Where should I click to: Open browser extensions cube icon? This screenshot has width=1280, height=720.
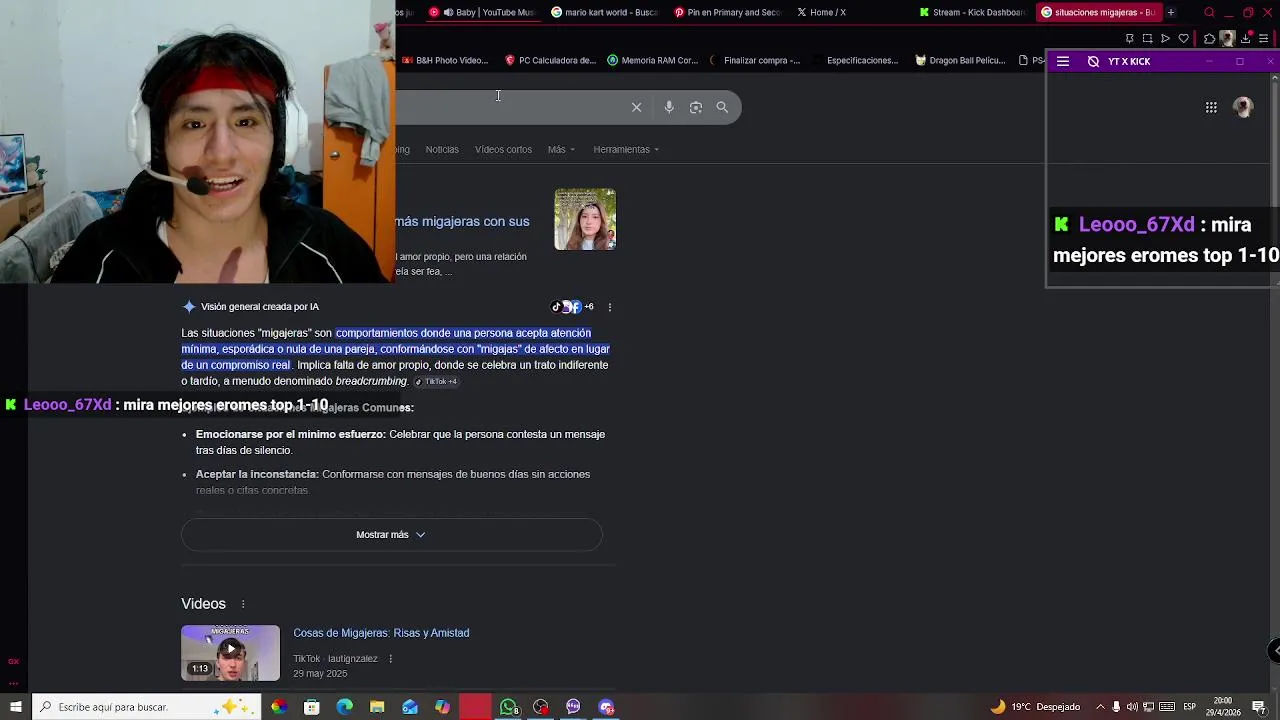tap(1209, 39)
